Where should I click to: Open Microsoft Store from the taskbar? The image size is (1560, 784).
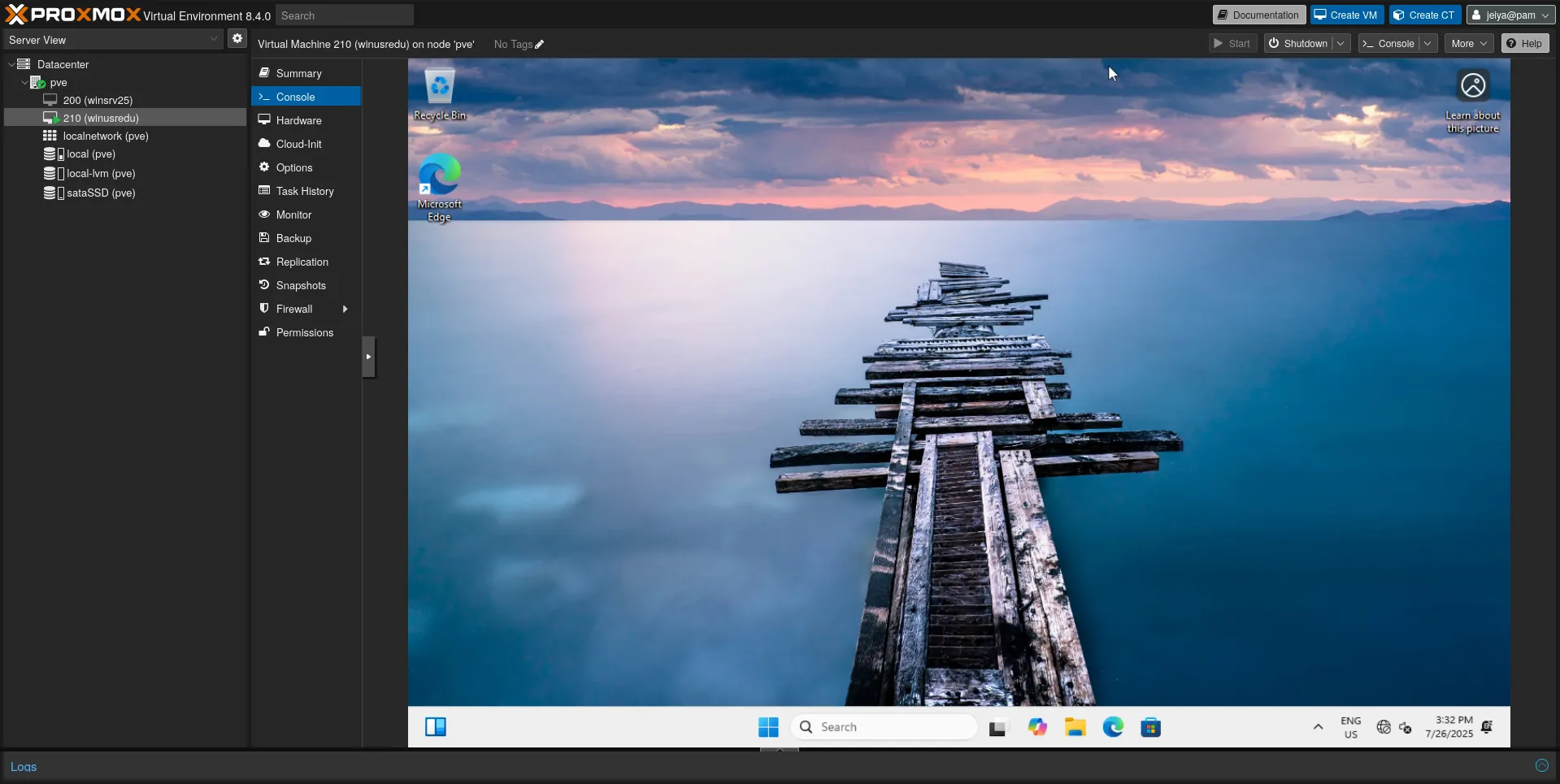point(1150,727)
